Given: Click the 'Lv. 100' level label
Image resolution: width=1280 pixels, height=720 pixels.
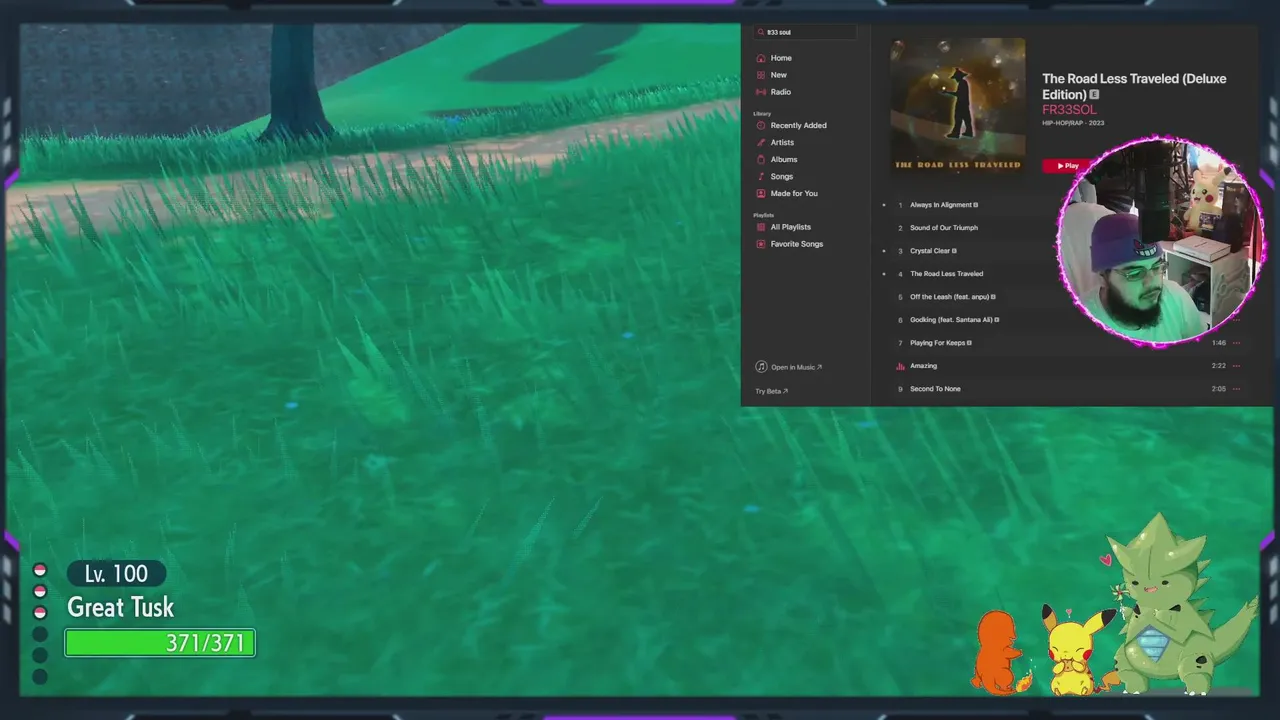Looking at the screenshot, I should [116, 574].
